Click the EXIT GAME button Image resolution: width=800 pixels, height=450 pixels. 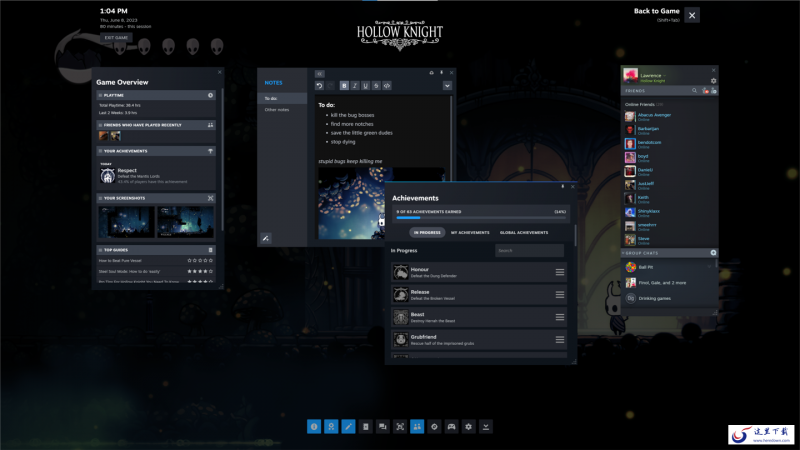point(116,38)
